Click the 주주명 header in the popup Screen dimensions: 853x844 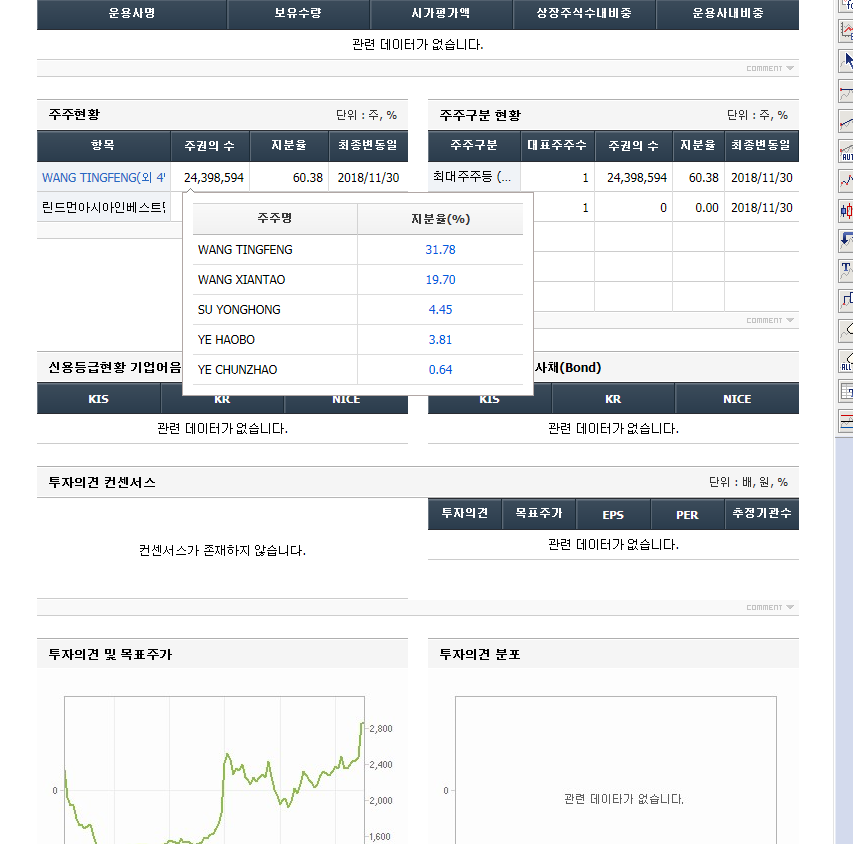tap(275, 219)
